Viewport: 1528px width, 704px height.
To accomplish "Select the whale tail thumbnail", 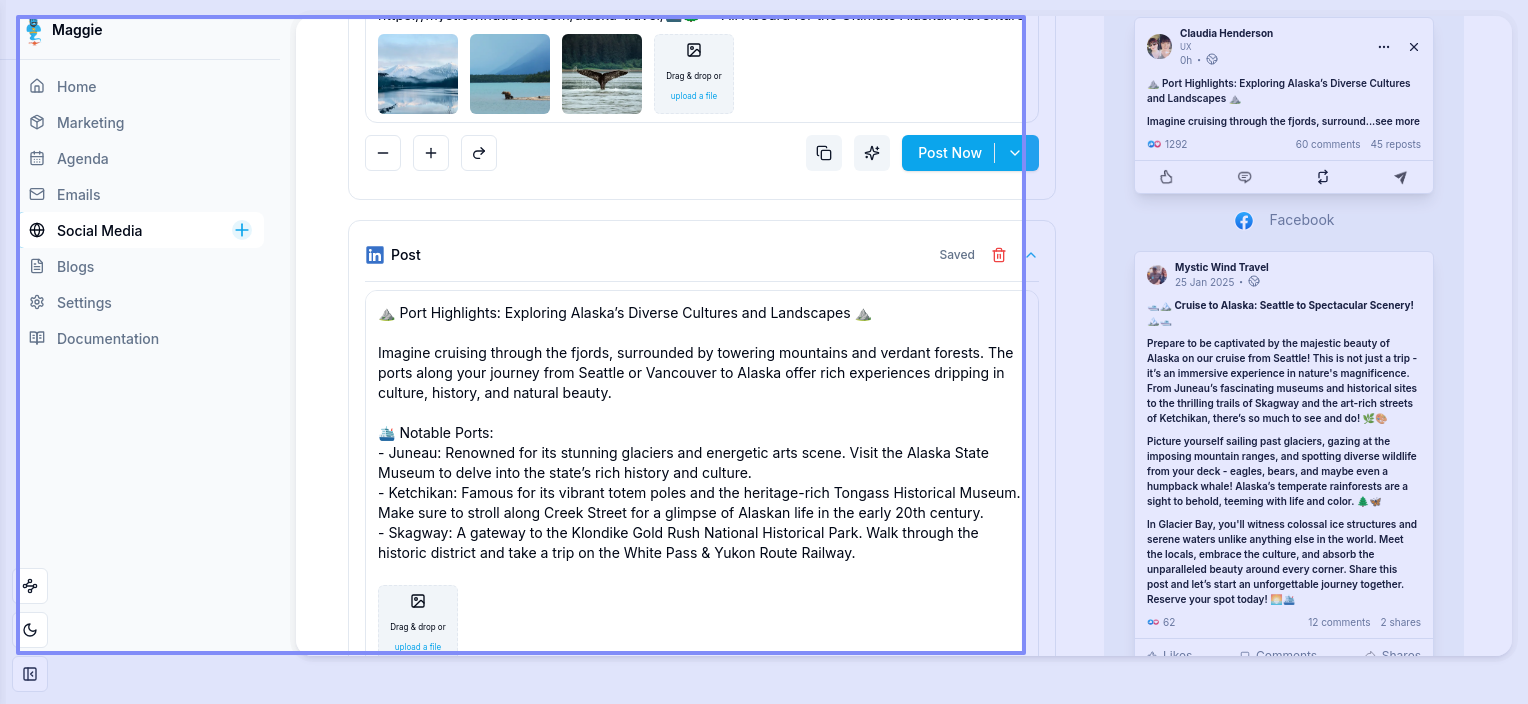I will 602,74.
